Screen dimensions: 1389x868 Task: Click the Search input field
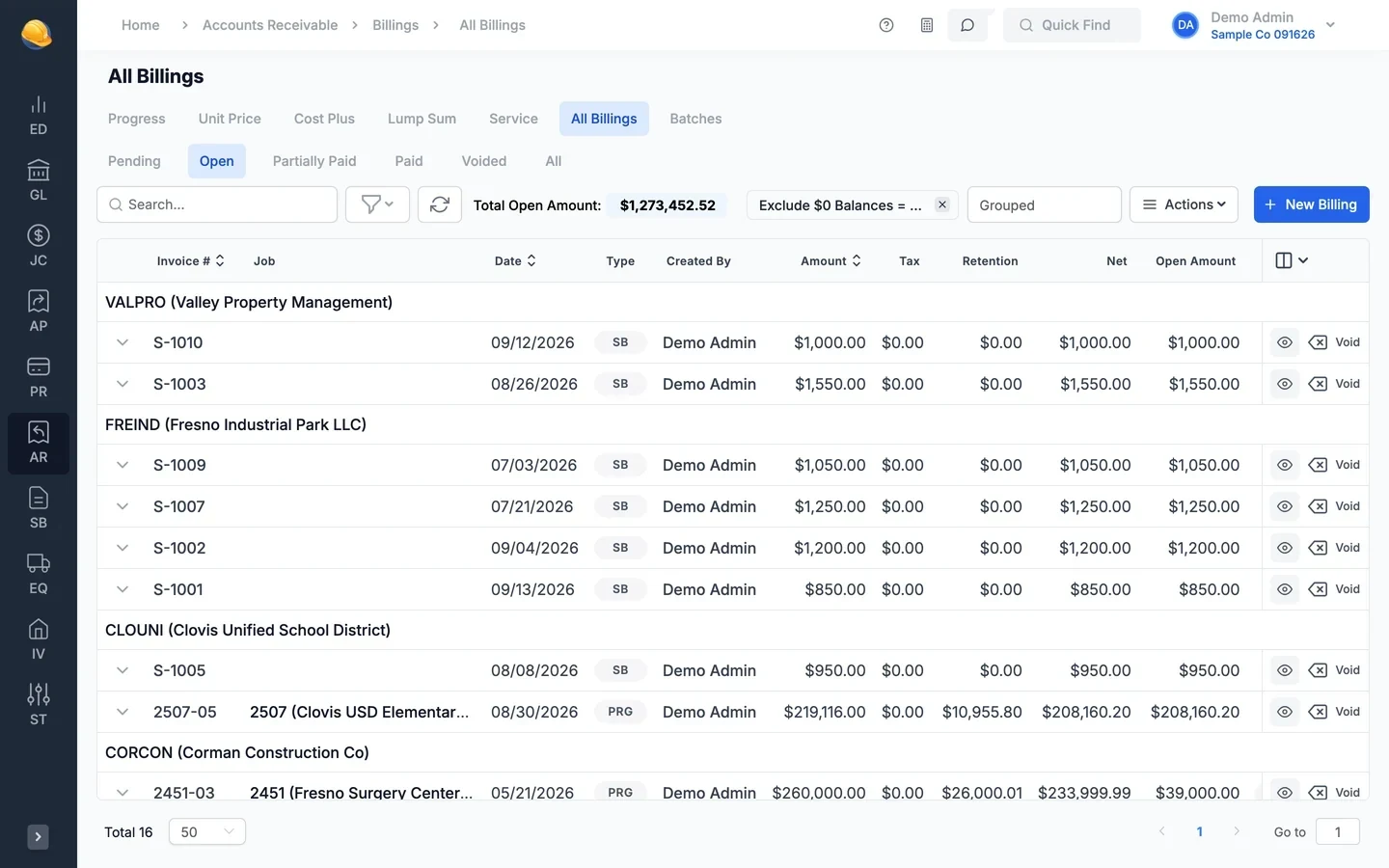click(x=217, y=204)
